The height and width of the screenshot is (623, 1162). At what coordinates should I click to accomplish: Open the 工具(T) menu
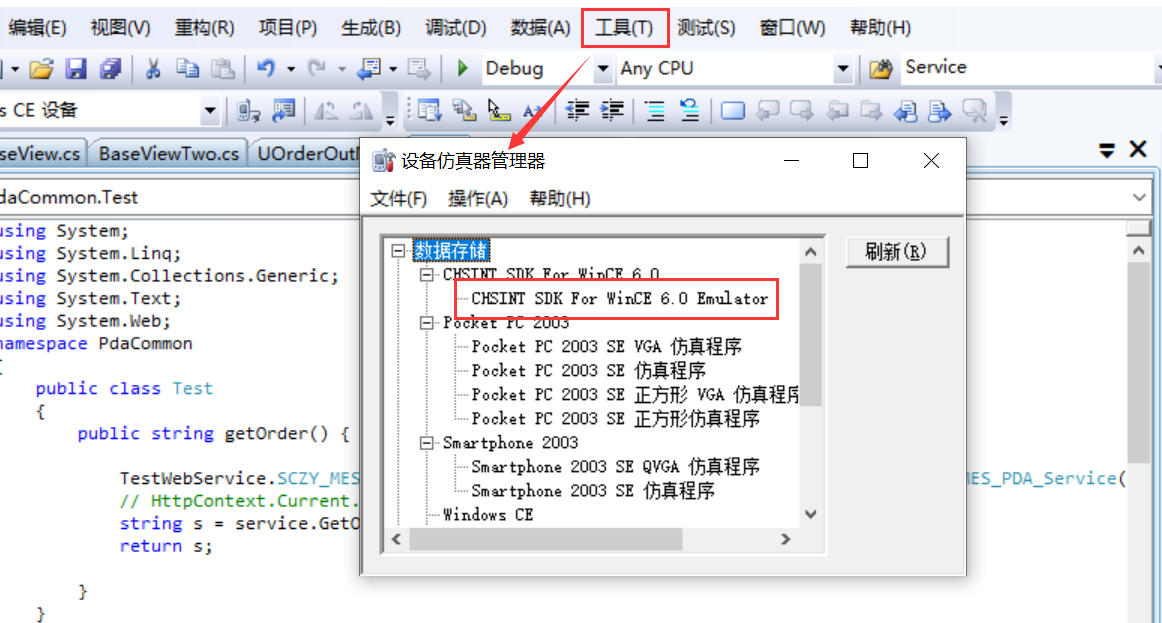point(624,28)
